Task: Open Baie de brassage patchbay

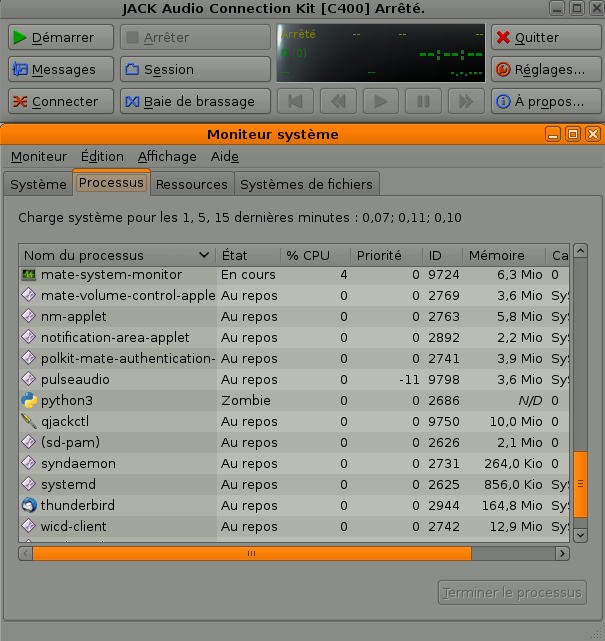Action: (x=195, y=101)
